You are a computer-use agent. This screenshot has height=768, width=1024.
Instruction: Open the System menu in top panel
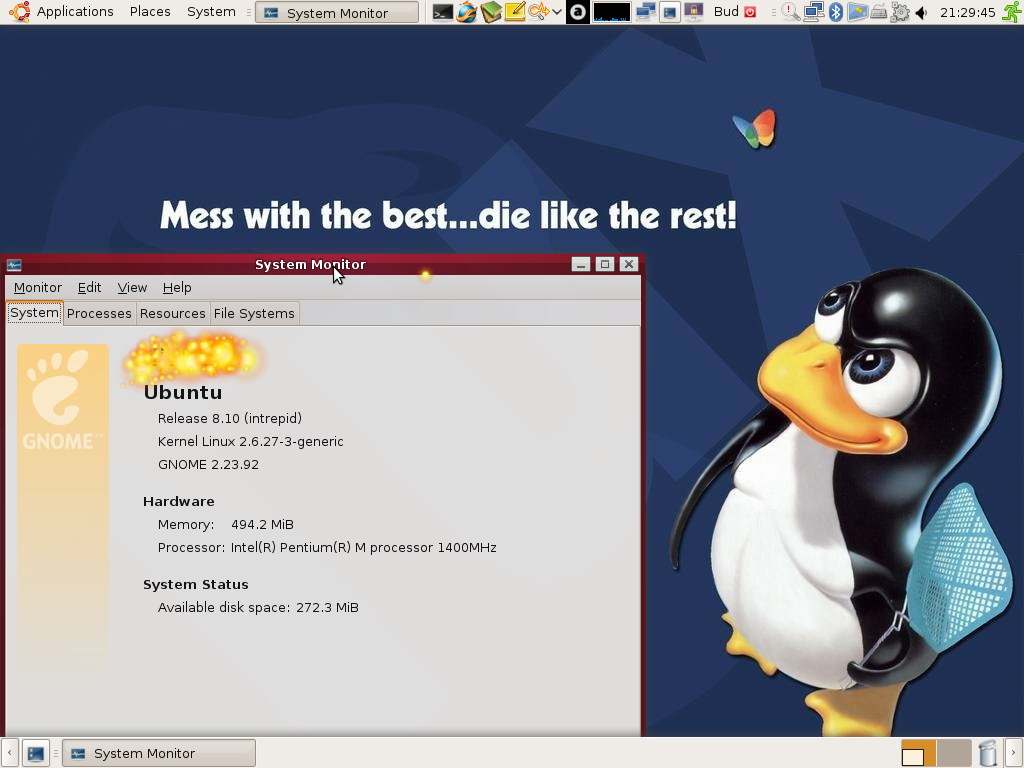click(211, 12)
